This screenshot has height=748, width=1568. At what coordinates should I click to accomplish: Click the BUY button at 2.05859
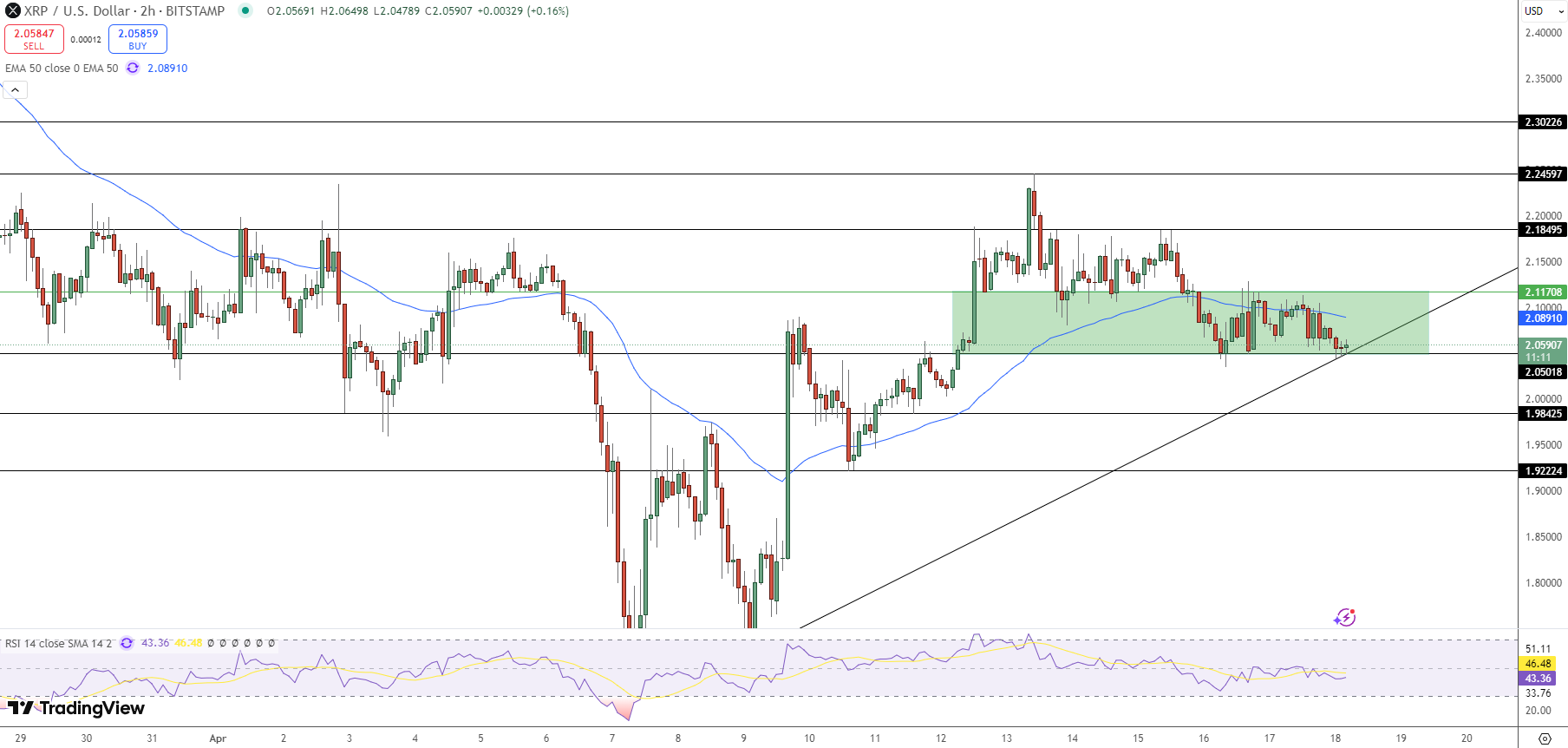click(138, 39)
